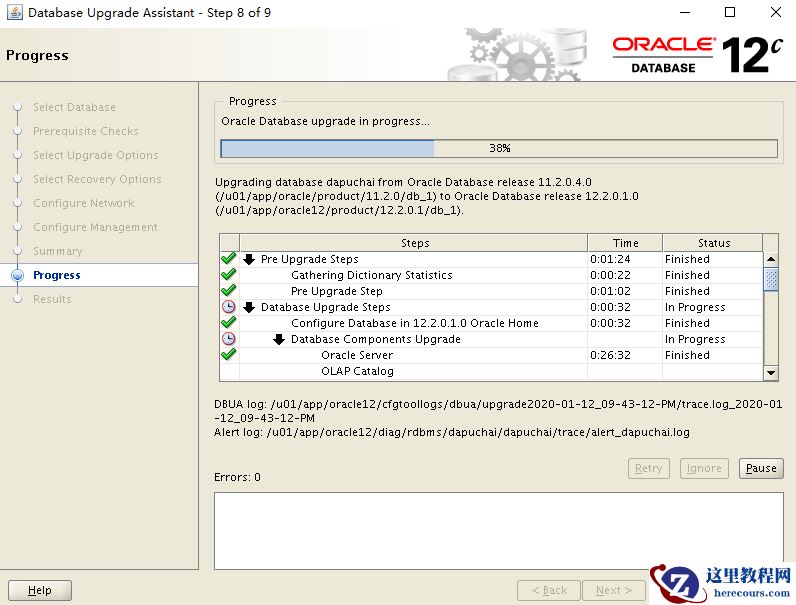Click the Alert log path text
The width and height of the screenshot is (796, 605).
pos(452,432)
